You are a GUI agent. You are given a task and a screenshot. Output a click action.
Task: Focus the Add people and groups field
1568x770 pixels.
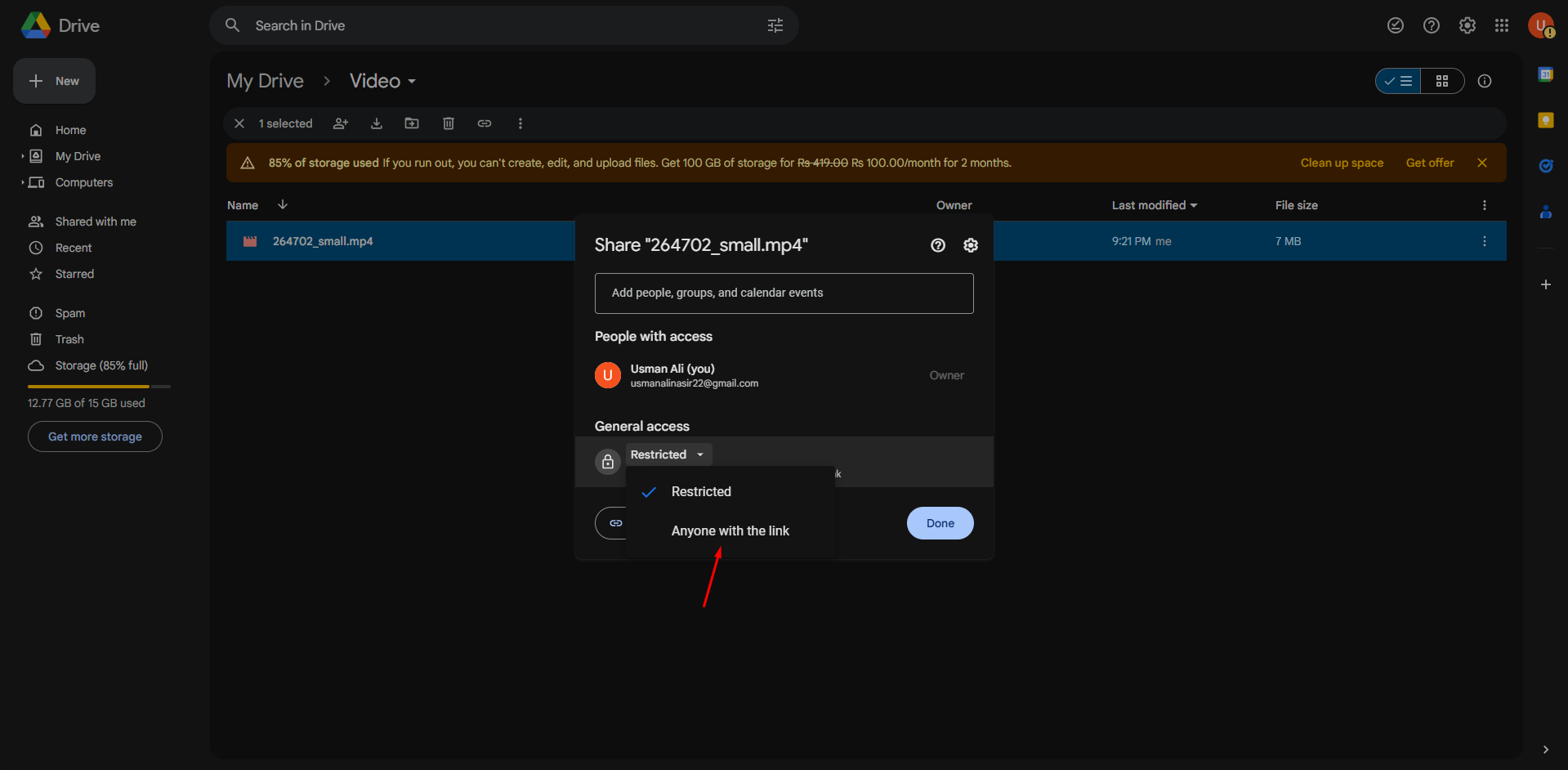tap(784, 293)
